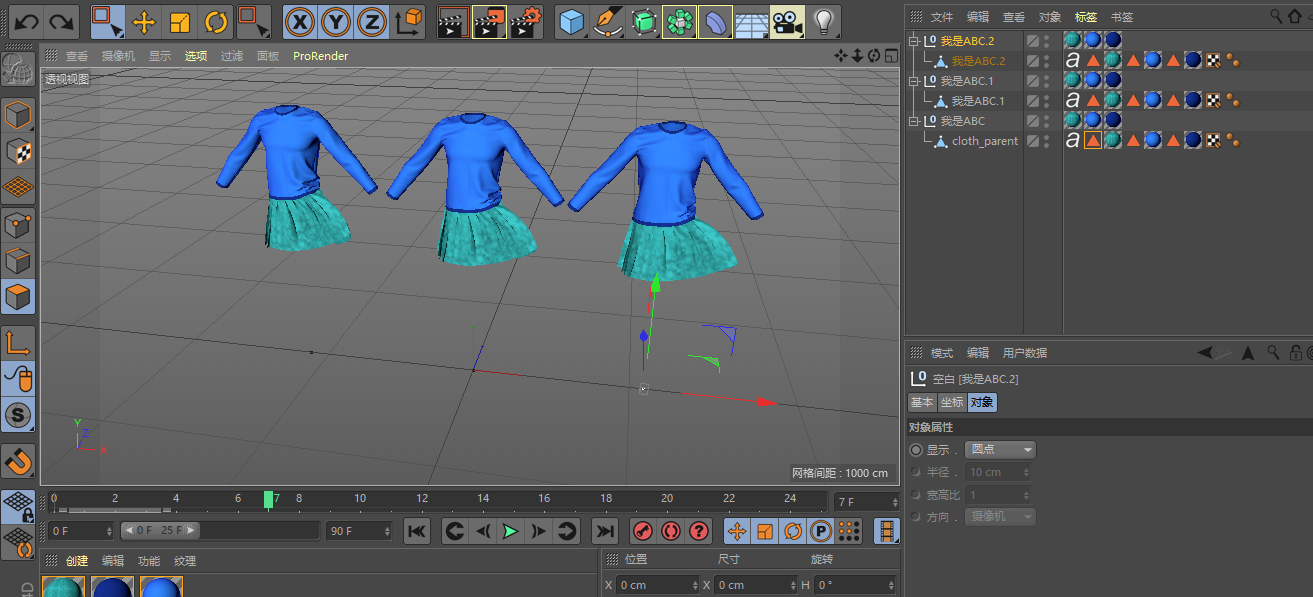This screenshot has width=1313, height=597.
Task: Click teal material tag on 我是ABC row
Action: [x=1073, y=121]
